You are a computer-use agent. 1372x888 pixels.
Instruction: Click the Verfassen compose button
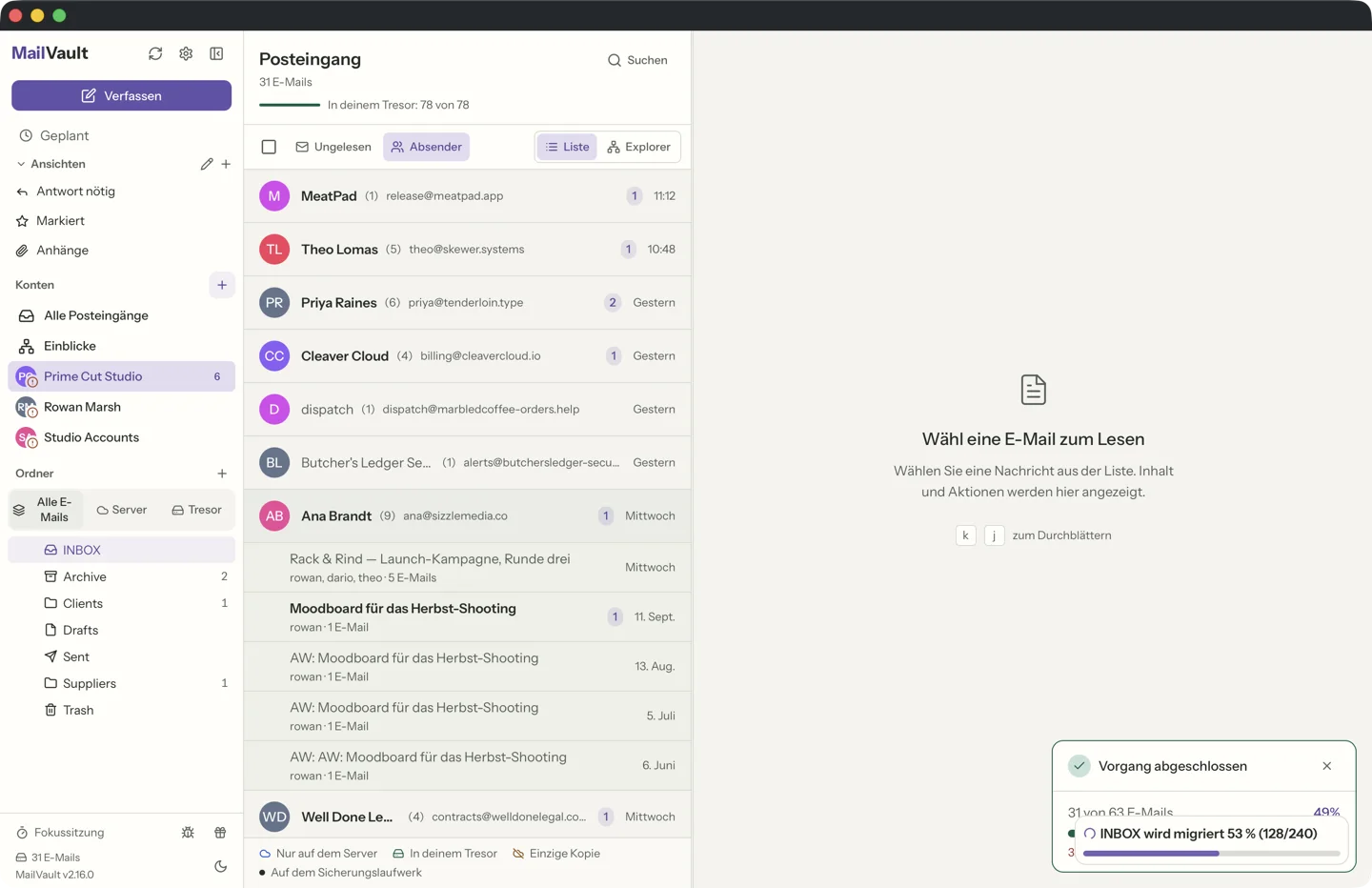tap(121, 95)
